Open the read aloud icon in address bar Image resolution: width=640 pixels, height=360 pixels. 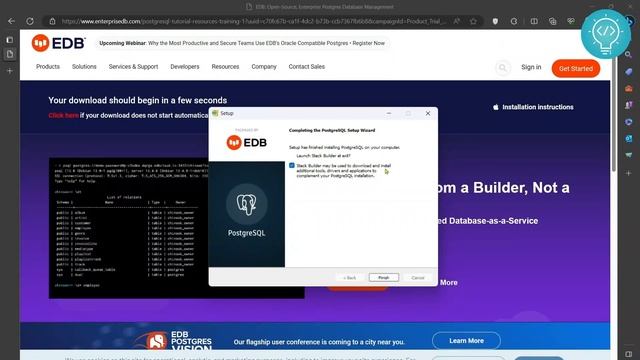point(457,21)
